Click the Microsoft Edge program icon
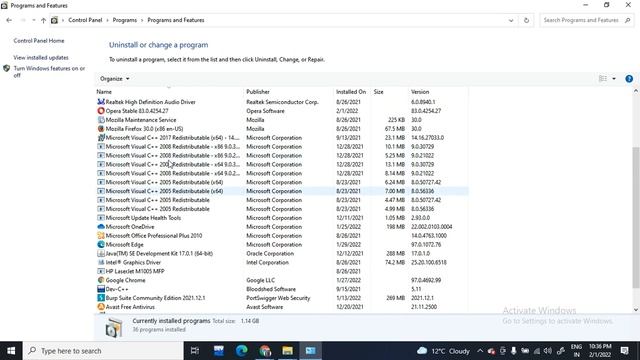Screen dimensions: 640x360 tap(101, 244)
